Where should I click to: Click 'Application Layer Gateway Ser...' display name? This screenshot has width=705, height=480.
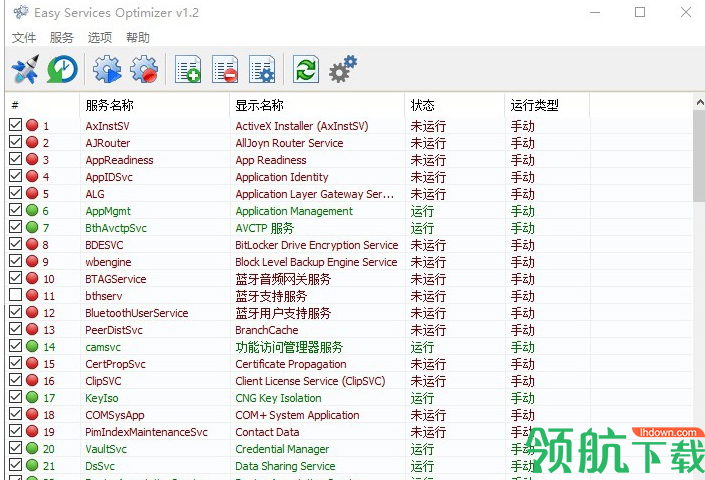pos(314,194)
